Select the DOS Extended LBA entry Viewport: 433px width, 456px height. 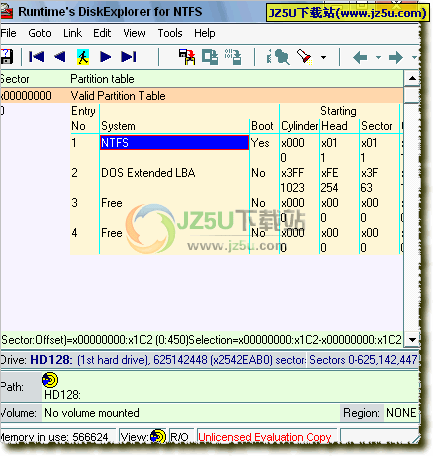coord(148,173)
